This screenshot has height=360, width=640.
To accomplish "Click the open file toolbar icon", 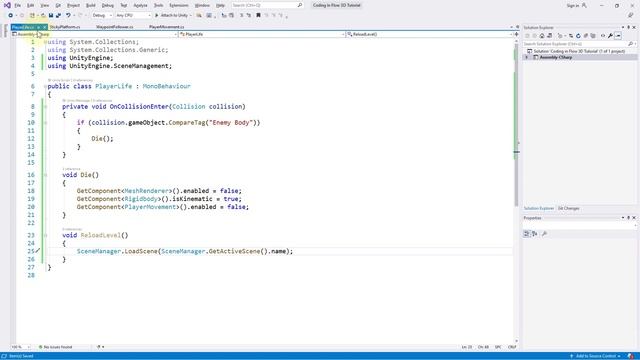I will 43,16.
